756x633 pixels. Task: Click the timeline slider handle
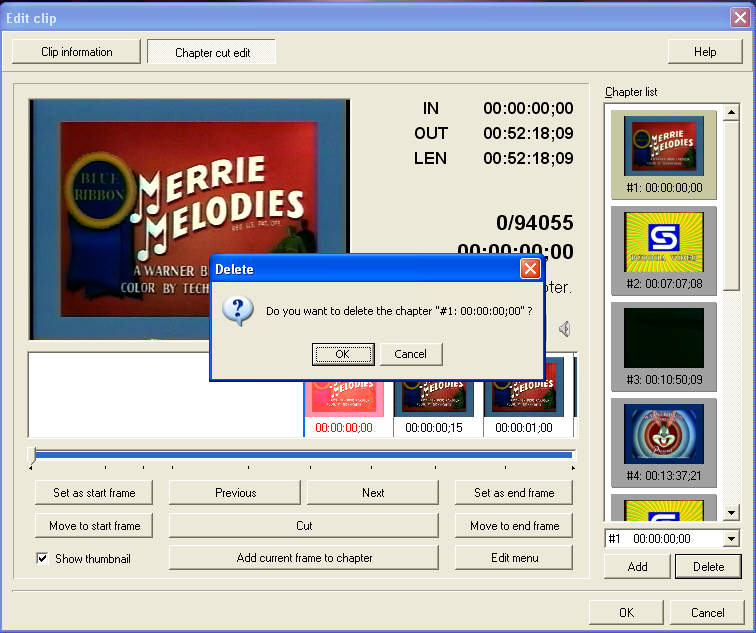[x=32, y=455]
